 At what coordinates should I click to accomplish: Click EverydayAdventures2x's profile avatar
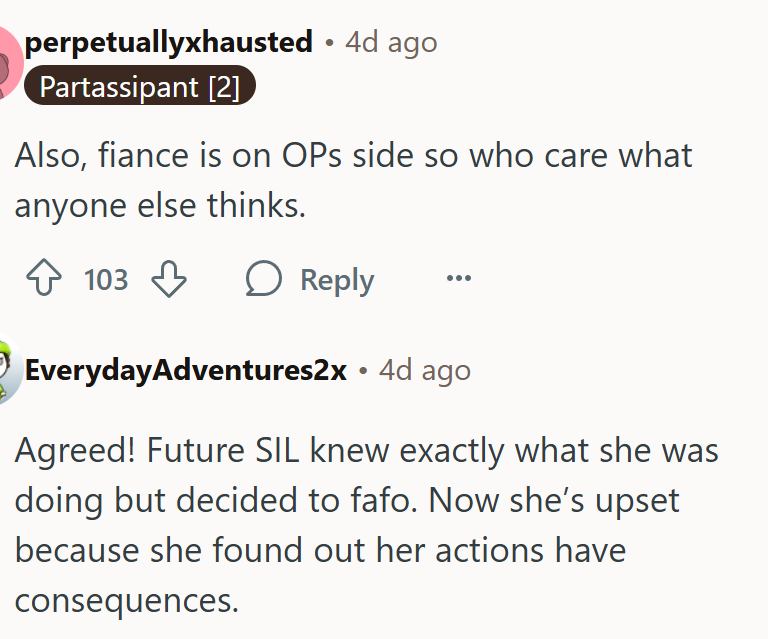coord(8,371)
